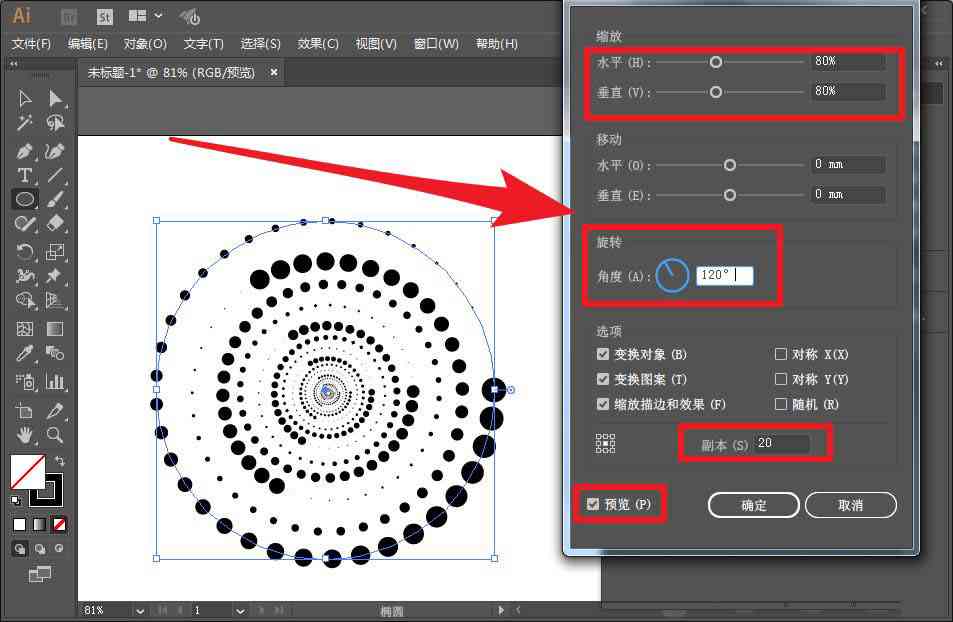Open the 效果(C) menu
The width and height of the screenshot is (953, 622).
318,44
